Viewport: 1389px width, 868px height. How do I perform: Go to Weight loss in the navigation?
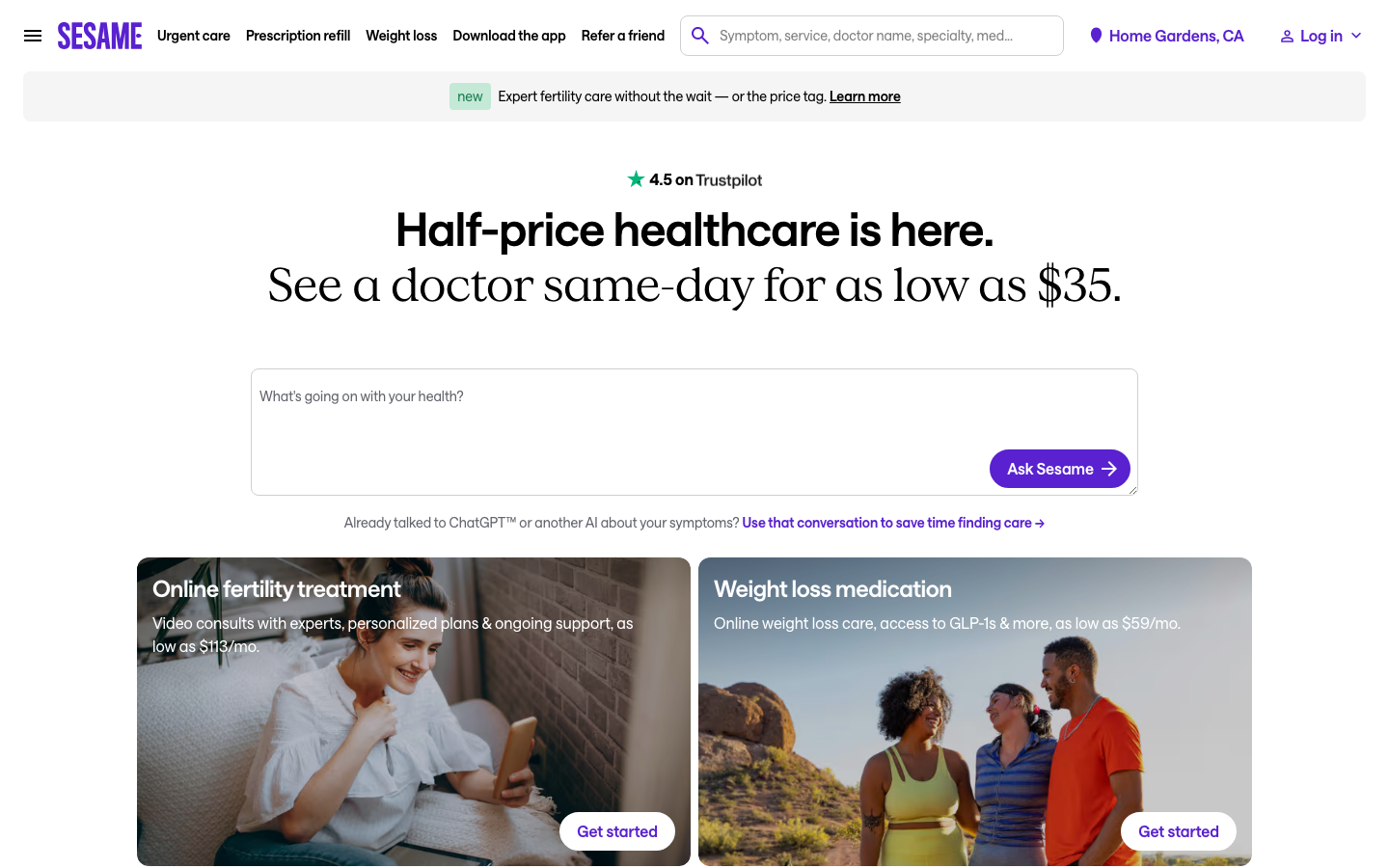(401, 36)
